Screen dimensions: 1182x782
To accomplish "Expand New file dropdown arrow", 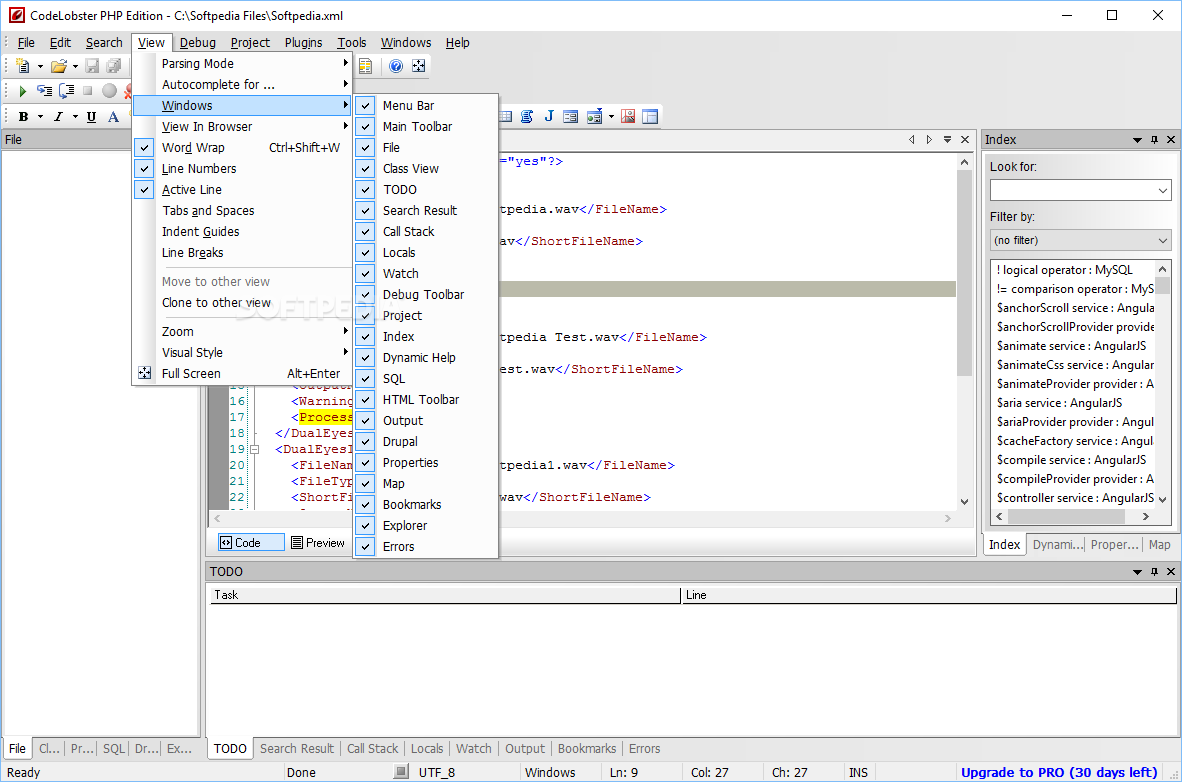I will click(40, 66).
